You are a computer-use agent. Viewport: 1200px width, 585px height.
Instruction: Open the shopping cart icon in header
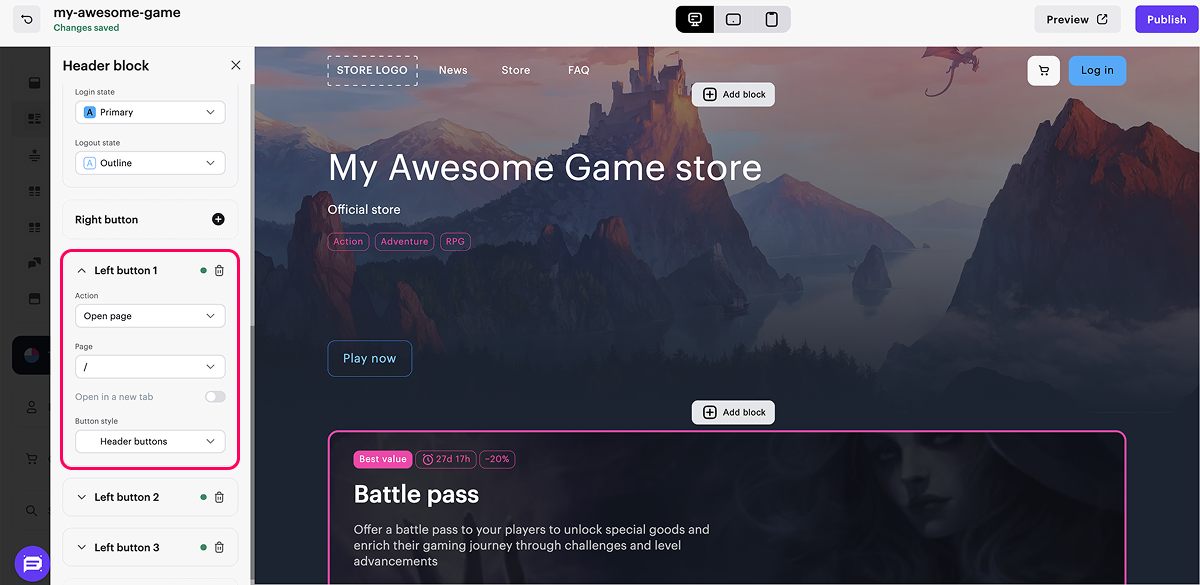(x=1043, y=71)
